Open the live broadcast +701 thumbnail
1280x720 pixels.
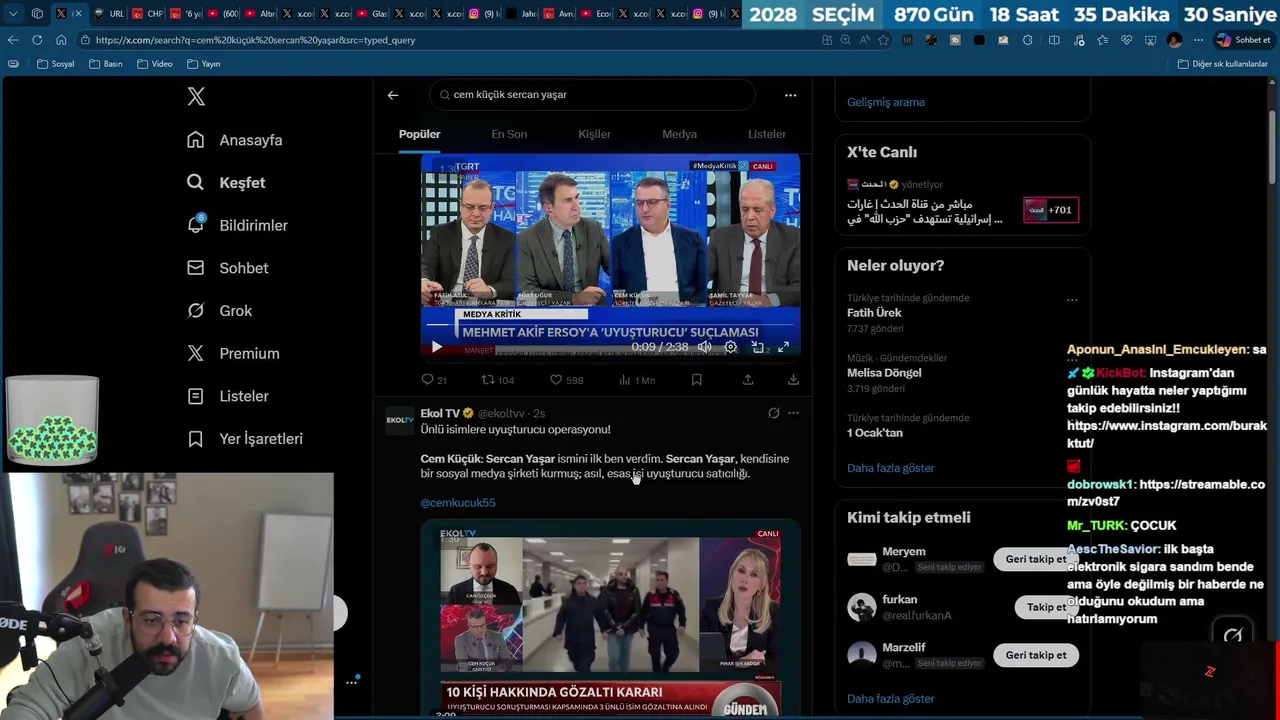pyautogui.click(x=1051, y=210)
